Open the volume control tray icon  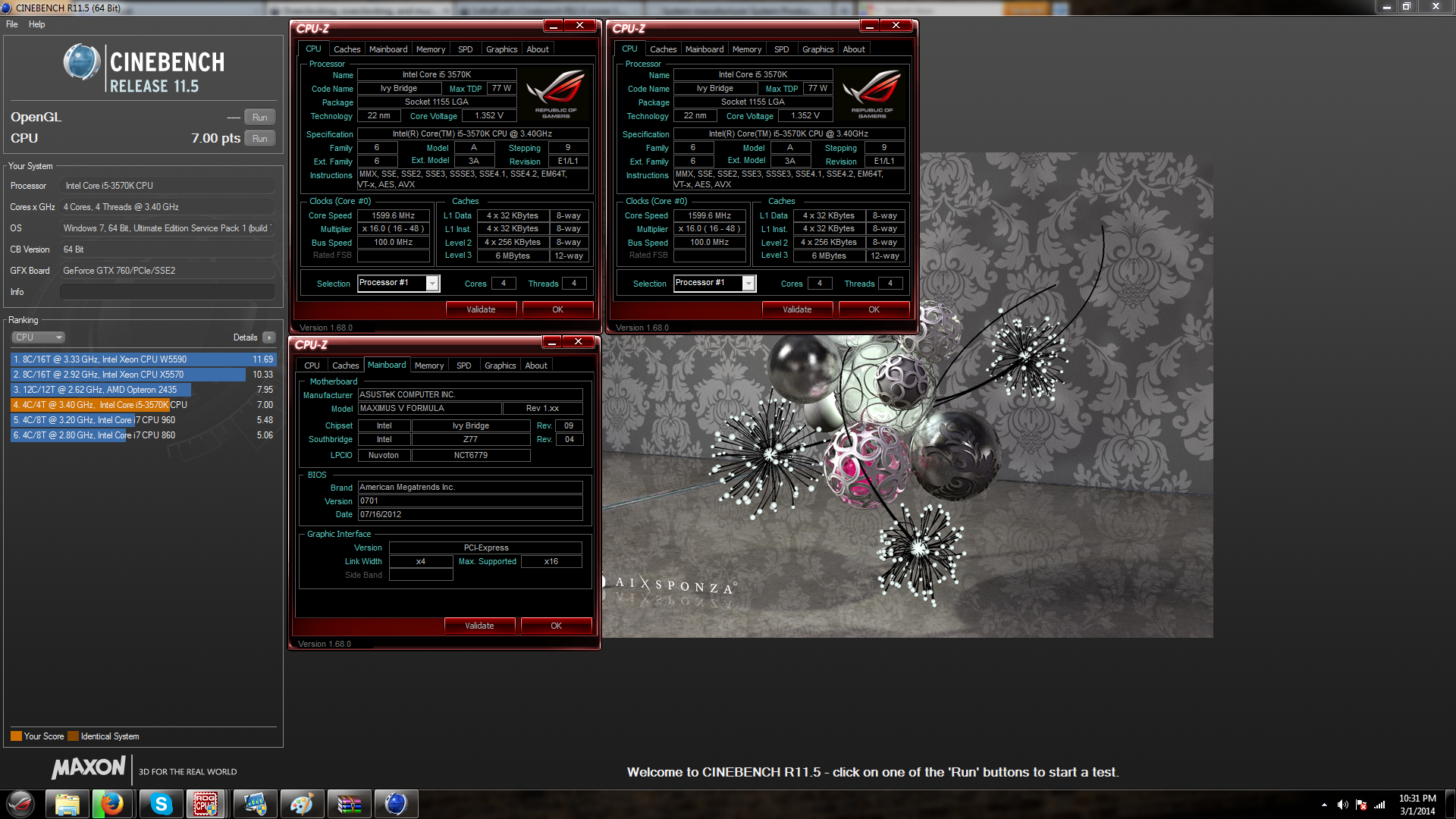tap(1342, 805)
